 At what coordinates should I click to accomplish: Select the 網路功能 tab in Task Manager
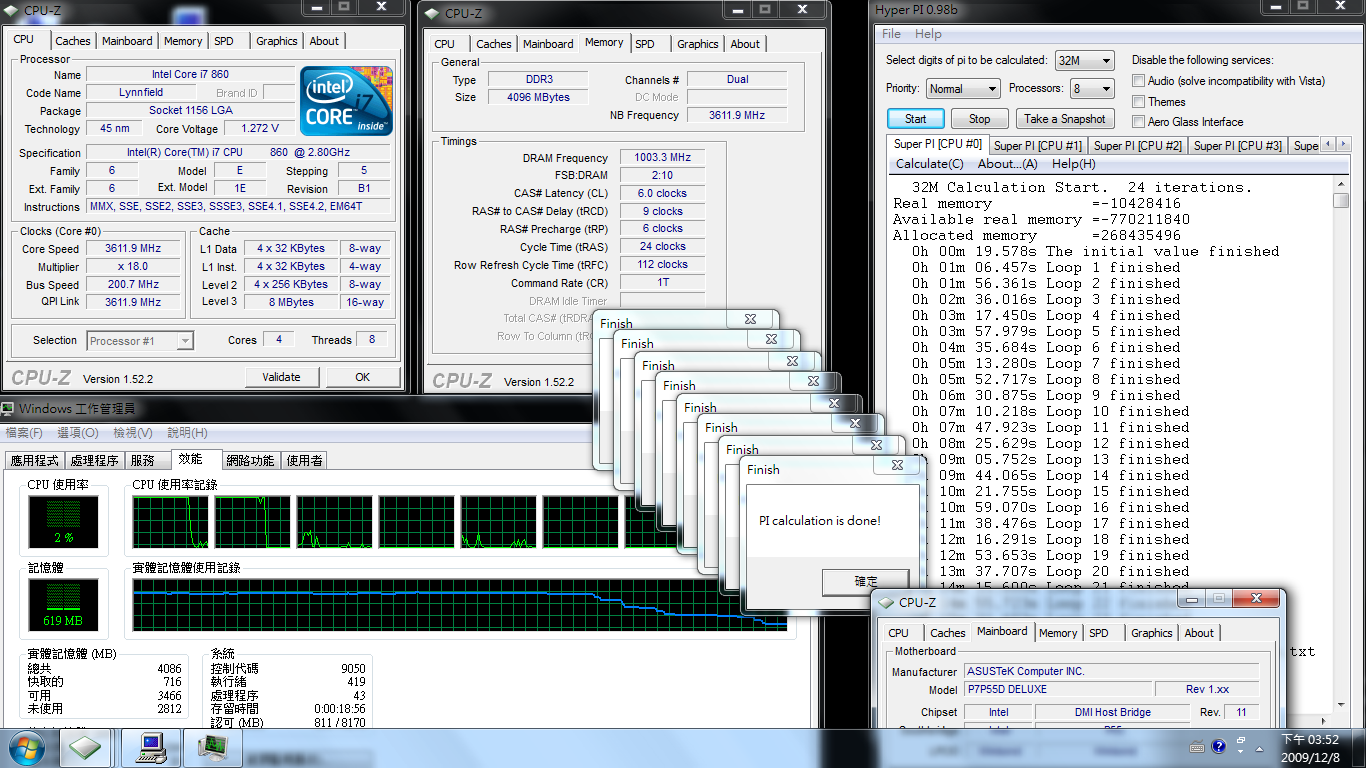pyautogui.click(x=250, y=461)
